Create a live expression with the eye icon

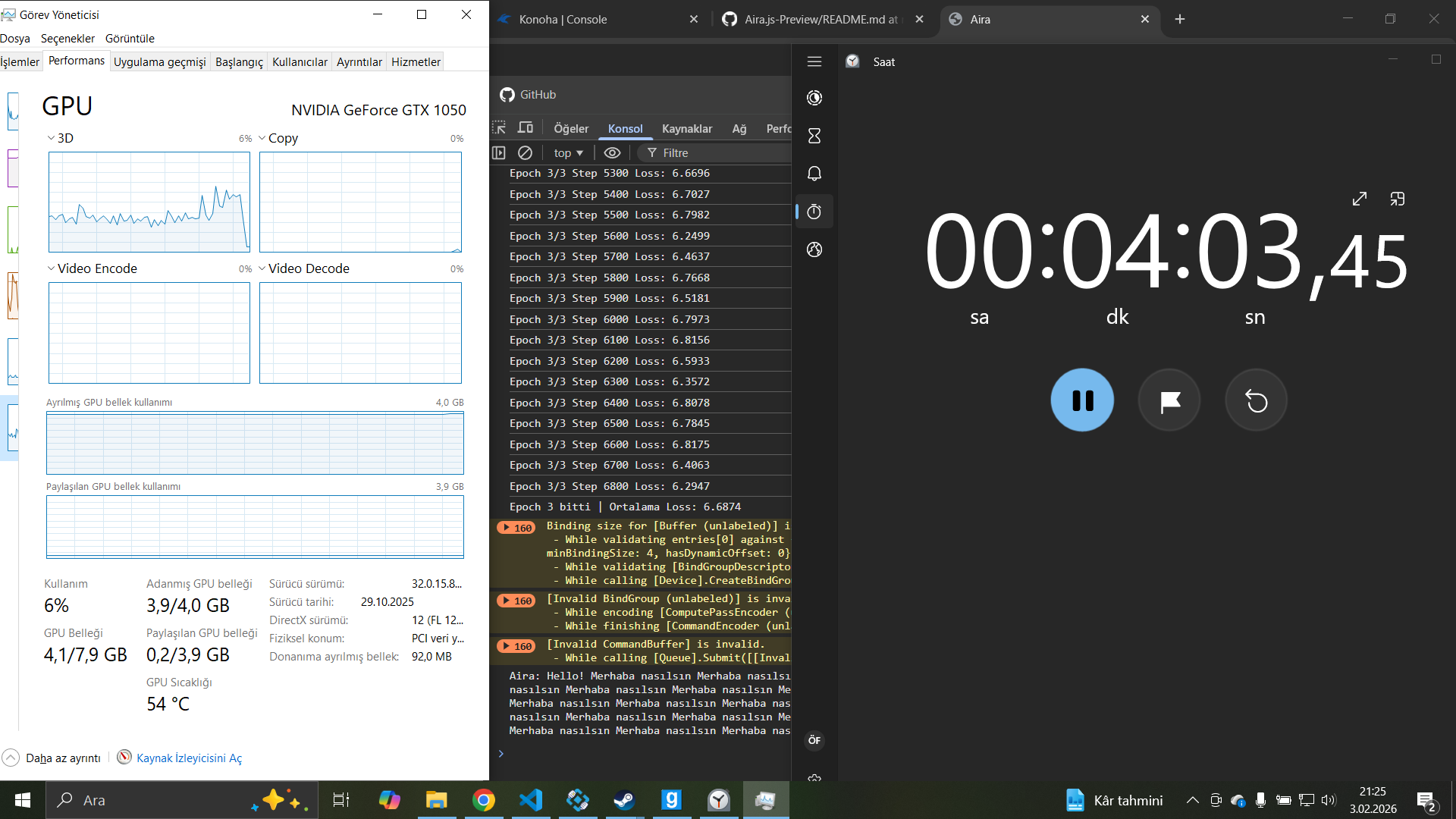(612, 152)
